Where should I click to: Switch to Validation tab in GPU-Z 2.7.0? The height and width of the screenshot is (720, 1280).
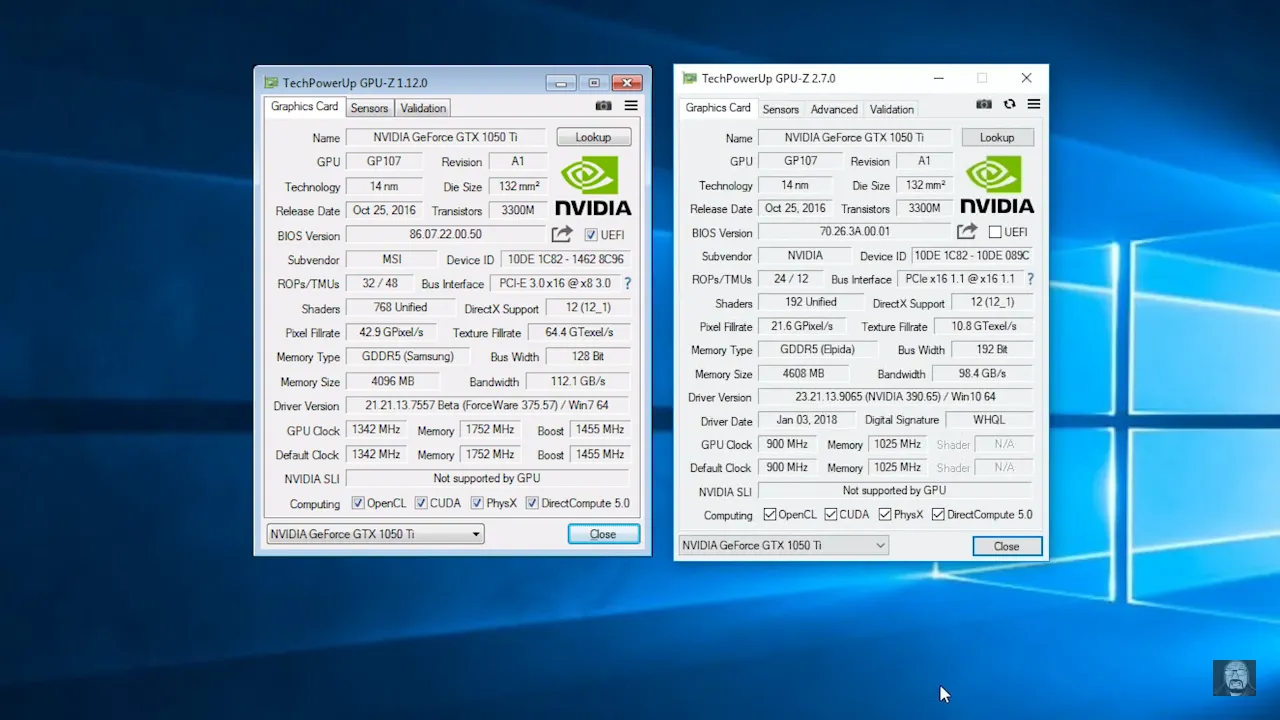(x=891, y=109)
